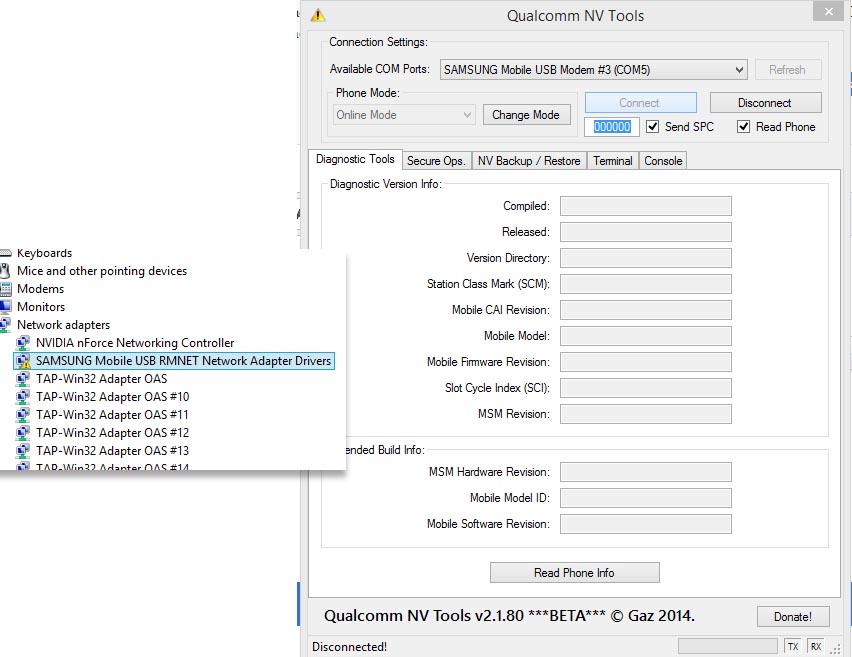Viewport: 852px width, 657px height.
Task: Select TAP-Win32 Adapter OAS #10 entry
Action: [x=112, y=396]
